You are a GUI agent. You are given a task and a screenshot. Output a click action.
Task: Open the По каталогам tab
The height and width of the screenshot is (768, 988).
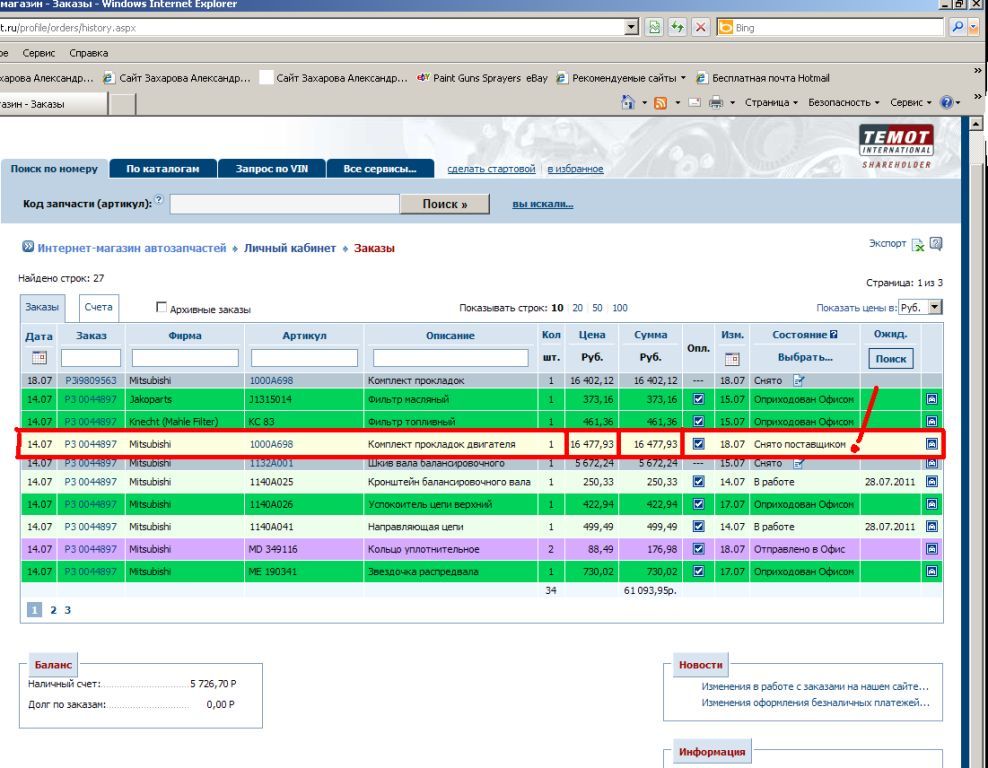163,169
